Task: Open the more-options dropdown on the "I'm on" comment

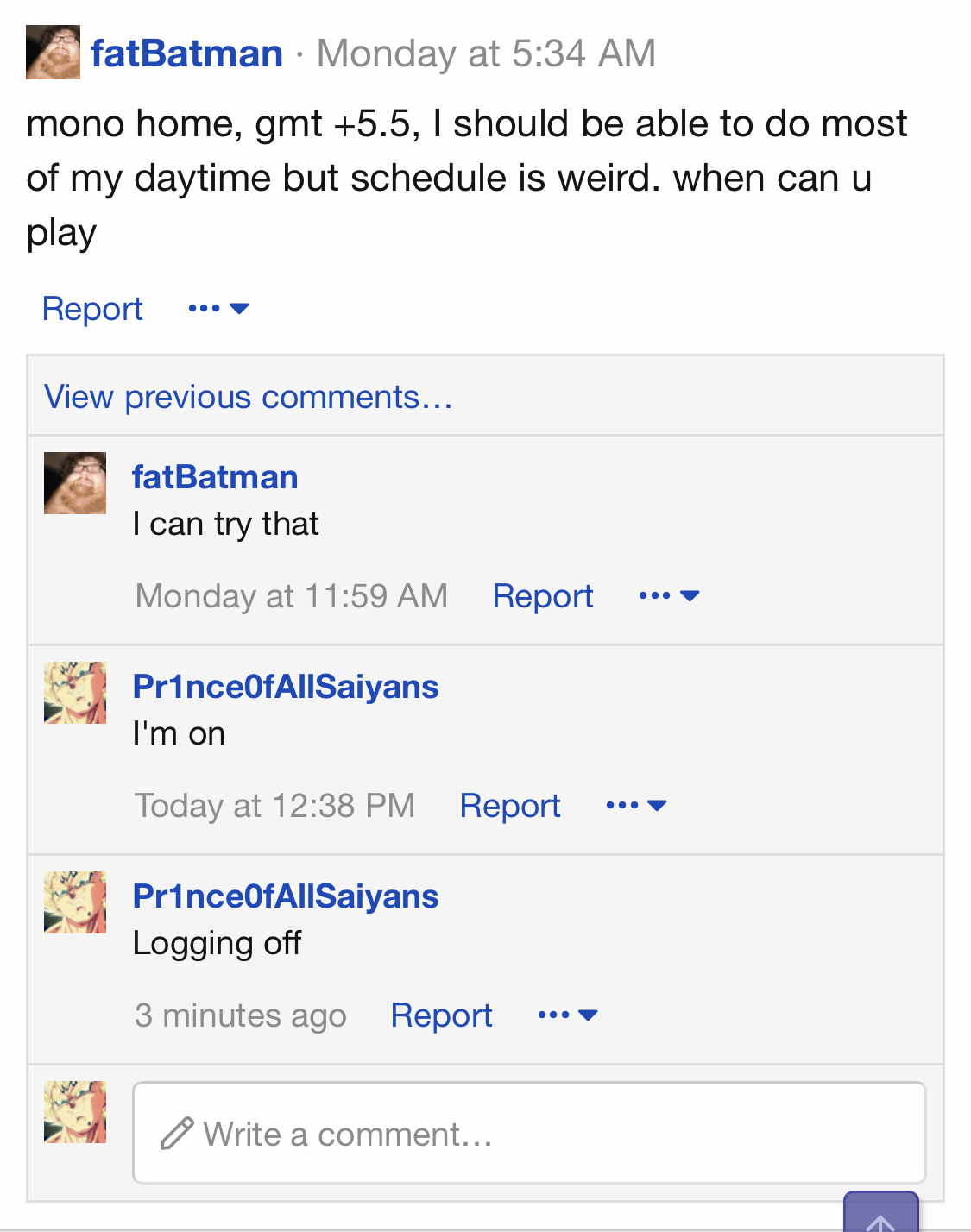Action: pos(636,805)
